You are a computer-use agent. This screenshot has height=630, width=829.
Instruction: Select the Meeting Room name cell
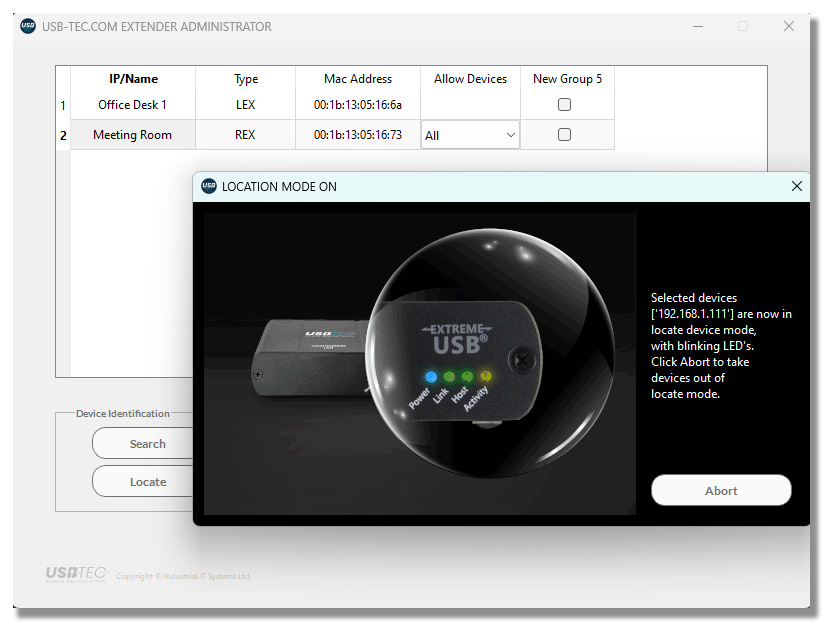point(133,135)
